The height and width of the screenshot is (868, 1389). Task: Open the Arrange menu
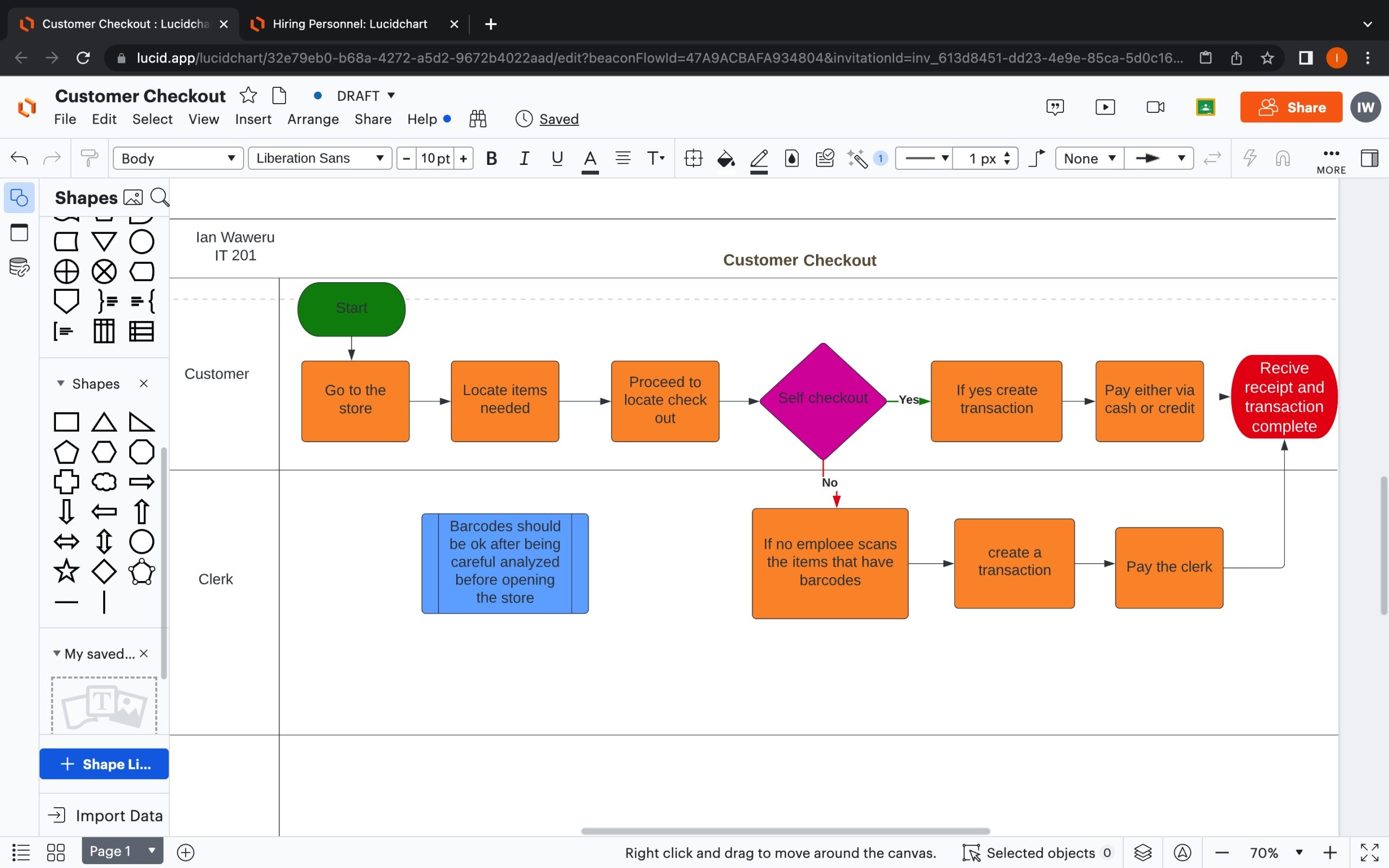[313, 119]
